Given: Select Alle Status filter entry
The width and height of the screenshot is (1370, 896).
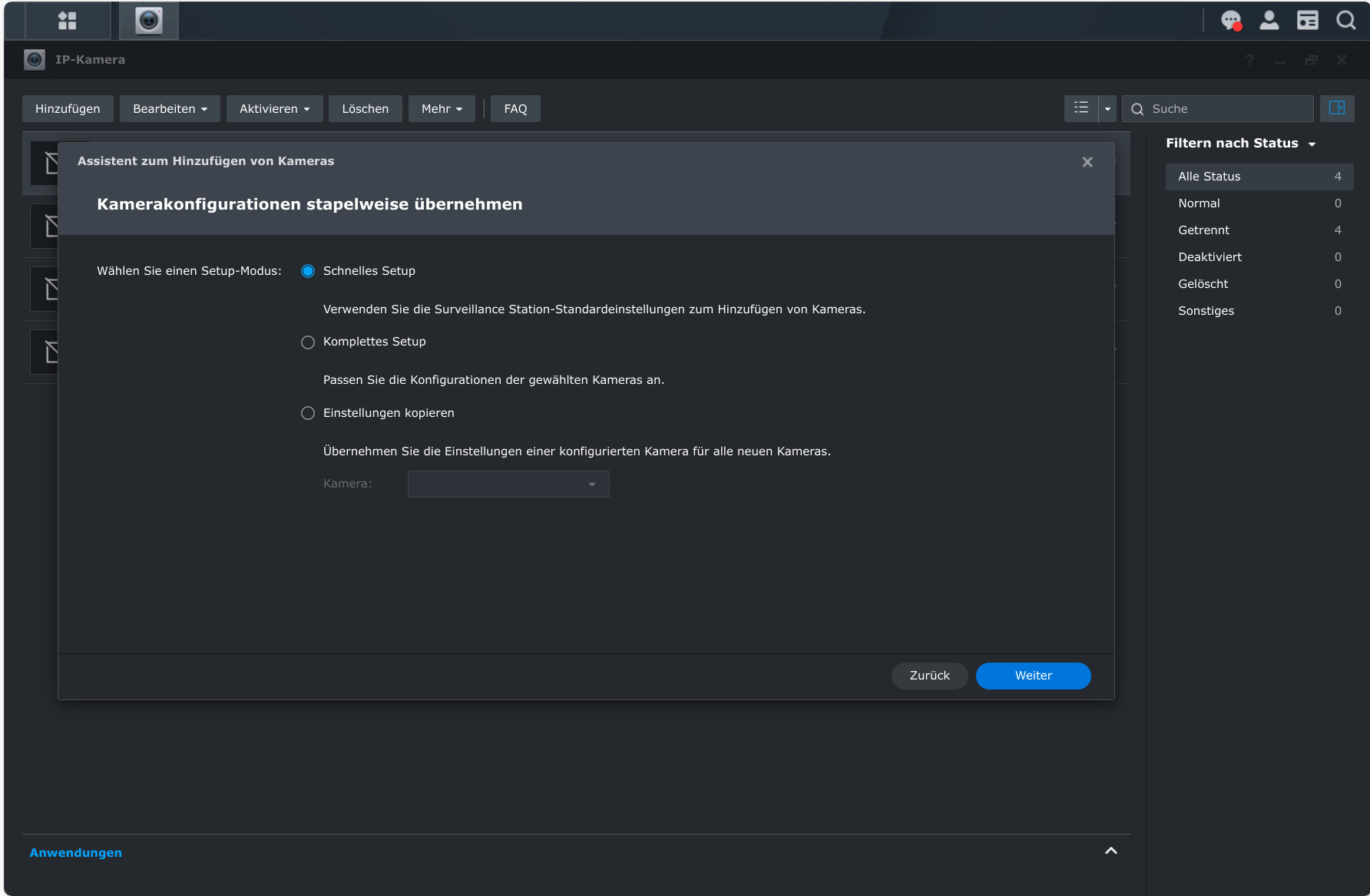Looking at the screenshot, I should (x=1210, y=177).
